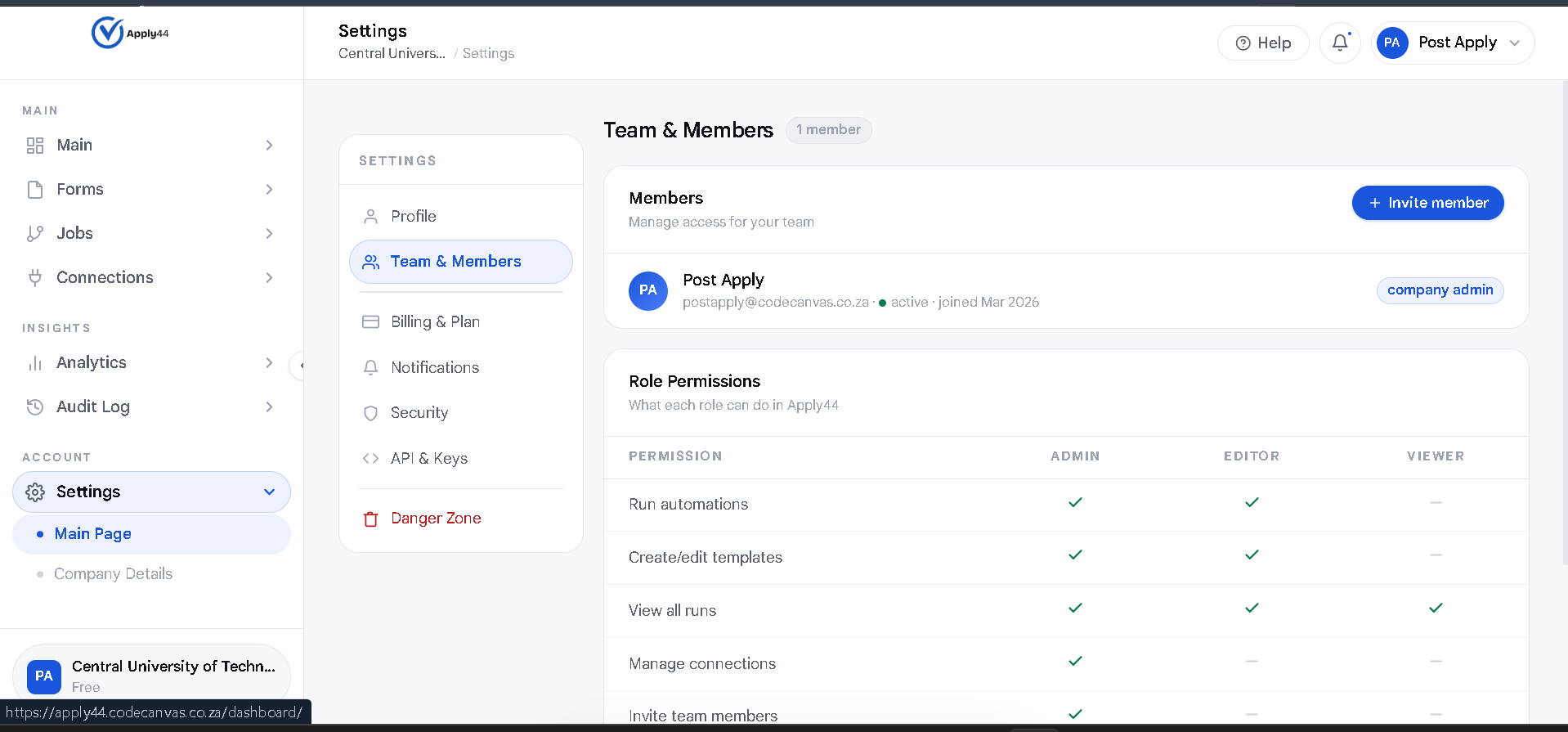
Task: Collapse the sidebar with the arrow handle
Action: [299, 366]
